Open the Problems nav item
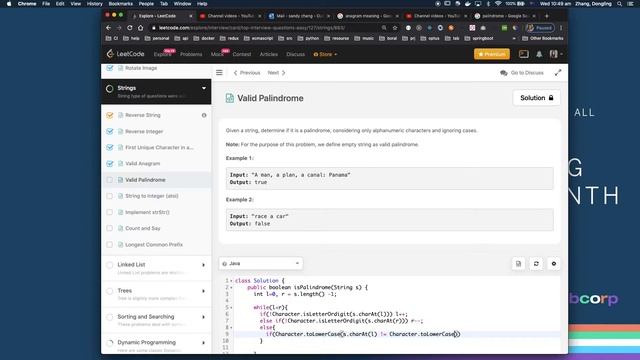Viewport: 640px width, 360px height. pyautogui.click(x=191, y=54)
